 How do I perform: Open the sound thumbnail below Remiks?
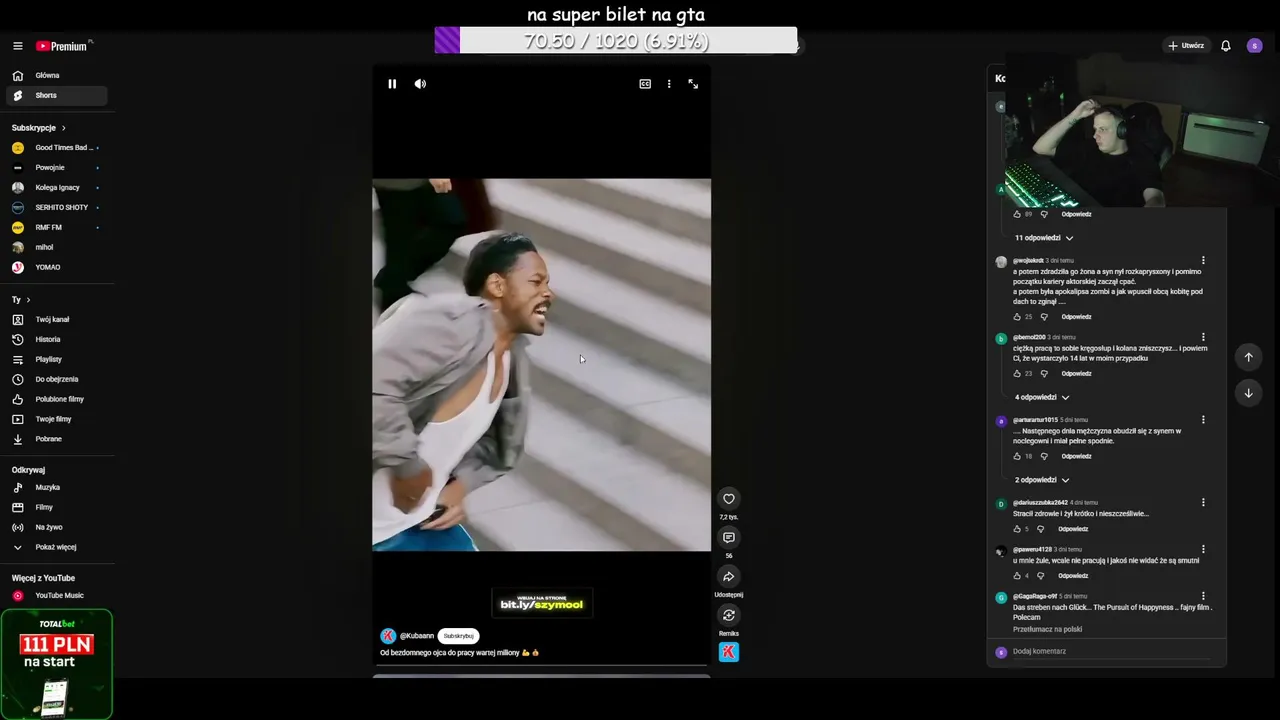pos(729,652)
